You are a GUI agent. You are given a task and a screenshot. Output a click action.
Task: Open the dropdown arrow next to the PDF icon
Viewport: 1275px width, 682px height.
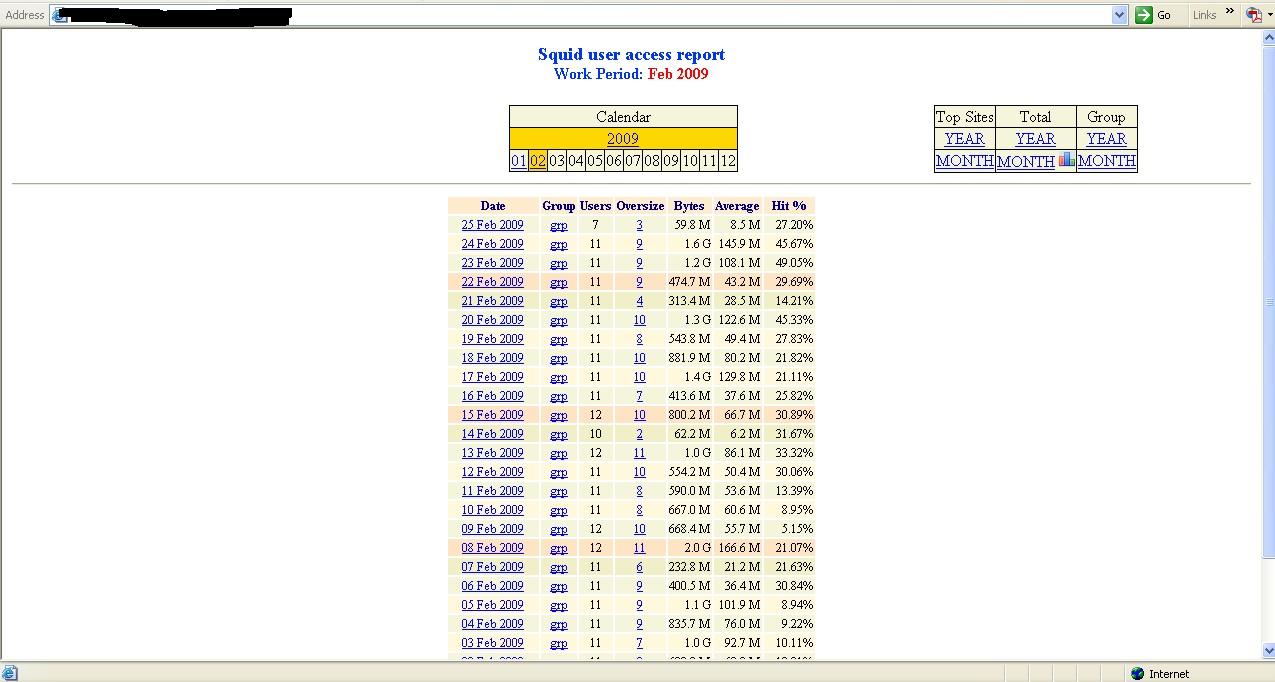[x=1269, y=15]
